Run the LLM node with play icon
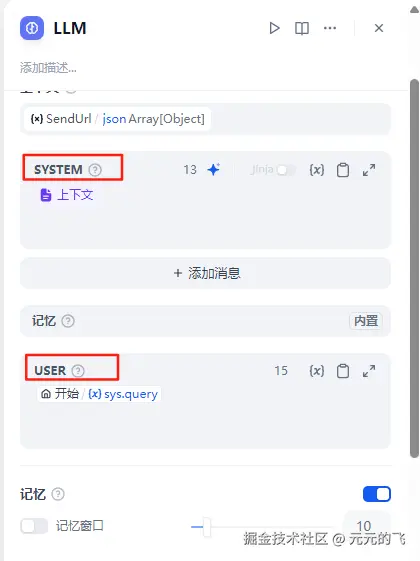 coord(274,28)
